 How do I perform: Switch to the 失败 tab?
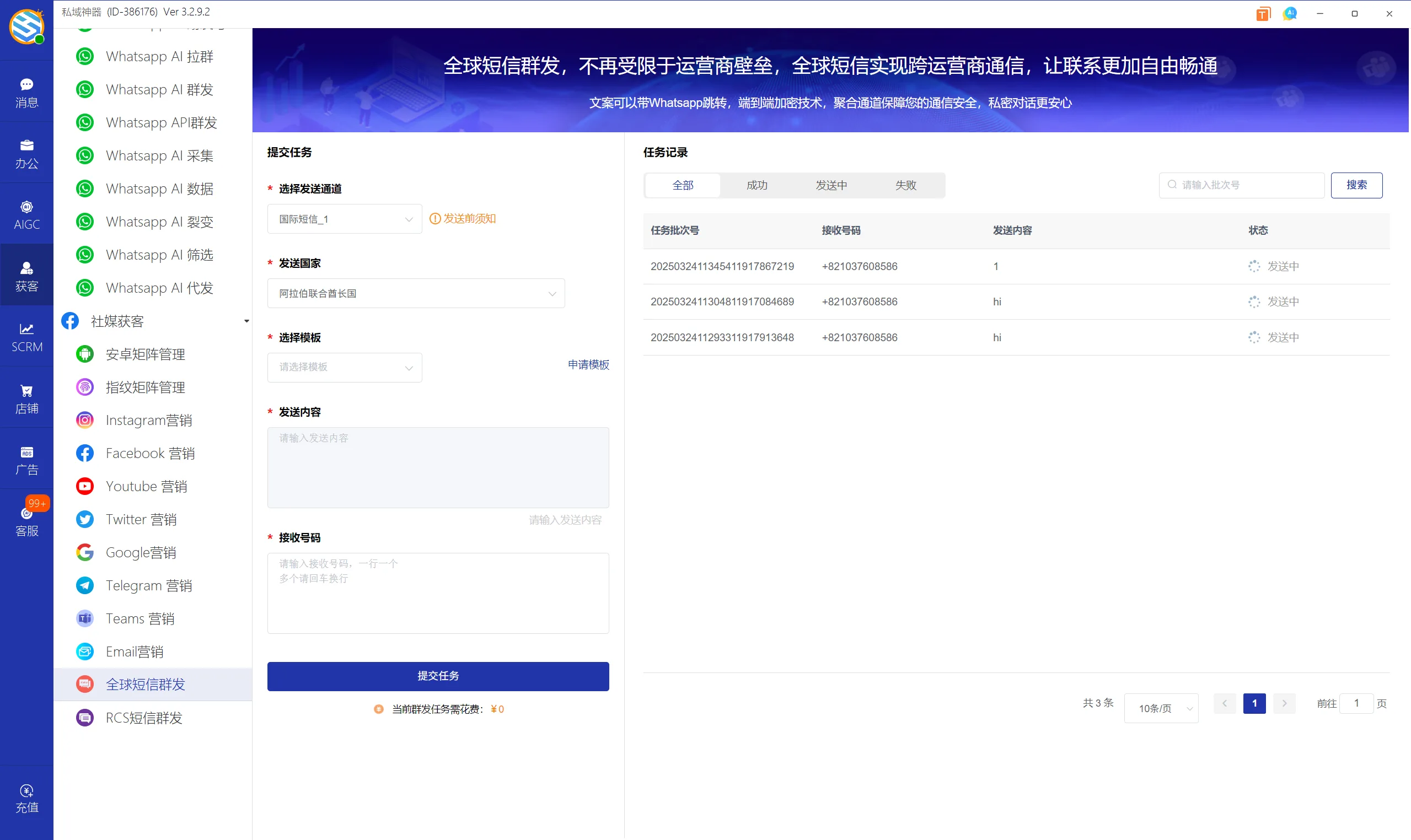click(905, 185)
